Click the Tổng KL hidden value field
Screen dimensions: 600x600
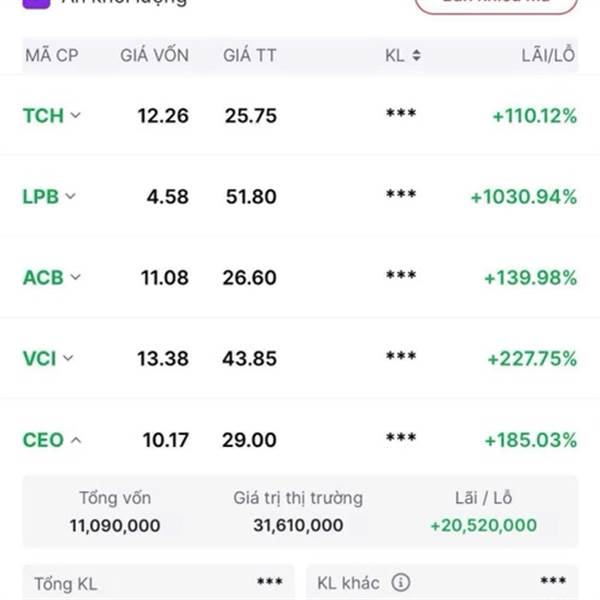[269, 582]
